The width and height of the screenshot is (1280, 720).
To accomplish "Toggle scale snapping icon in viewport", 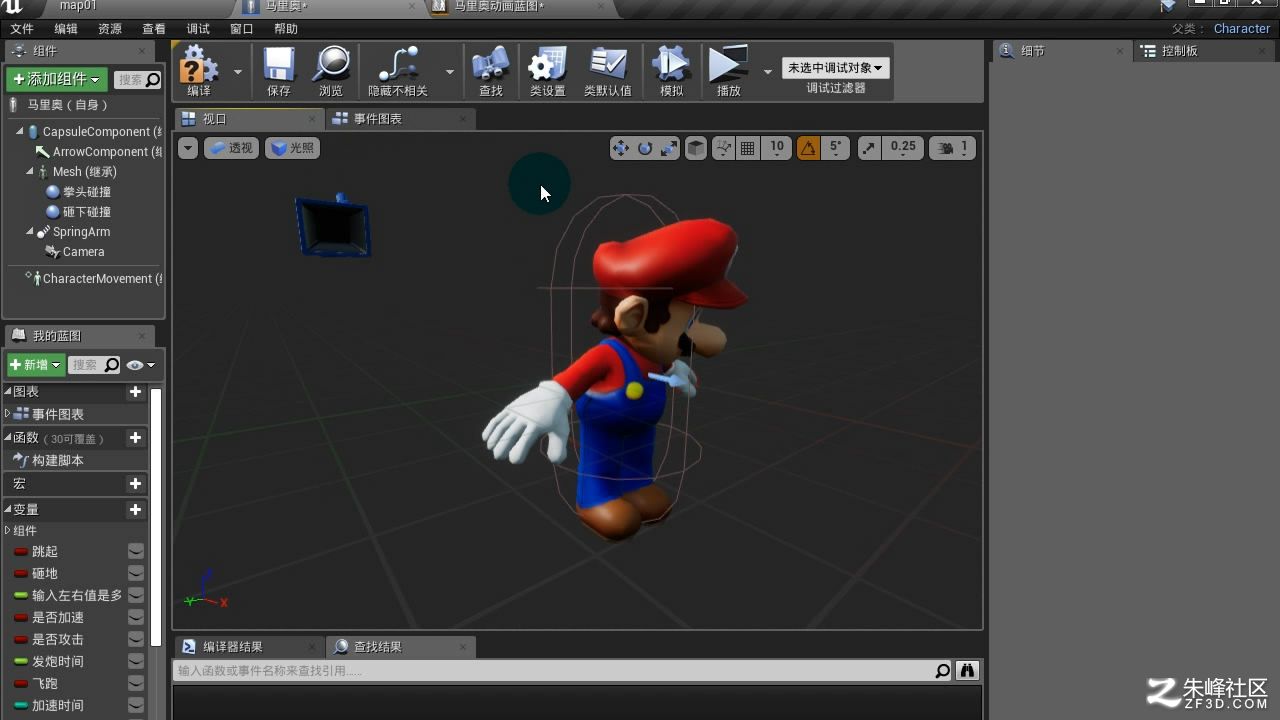I will [x=869, y=148].
